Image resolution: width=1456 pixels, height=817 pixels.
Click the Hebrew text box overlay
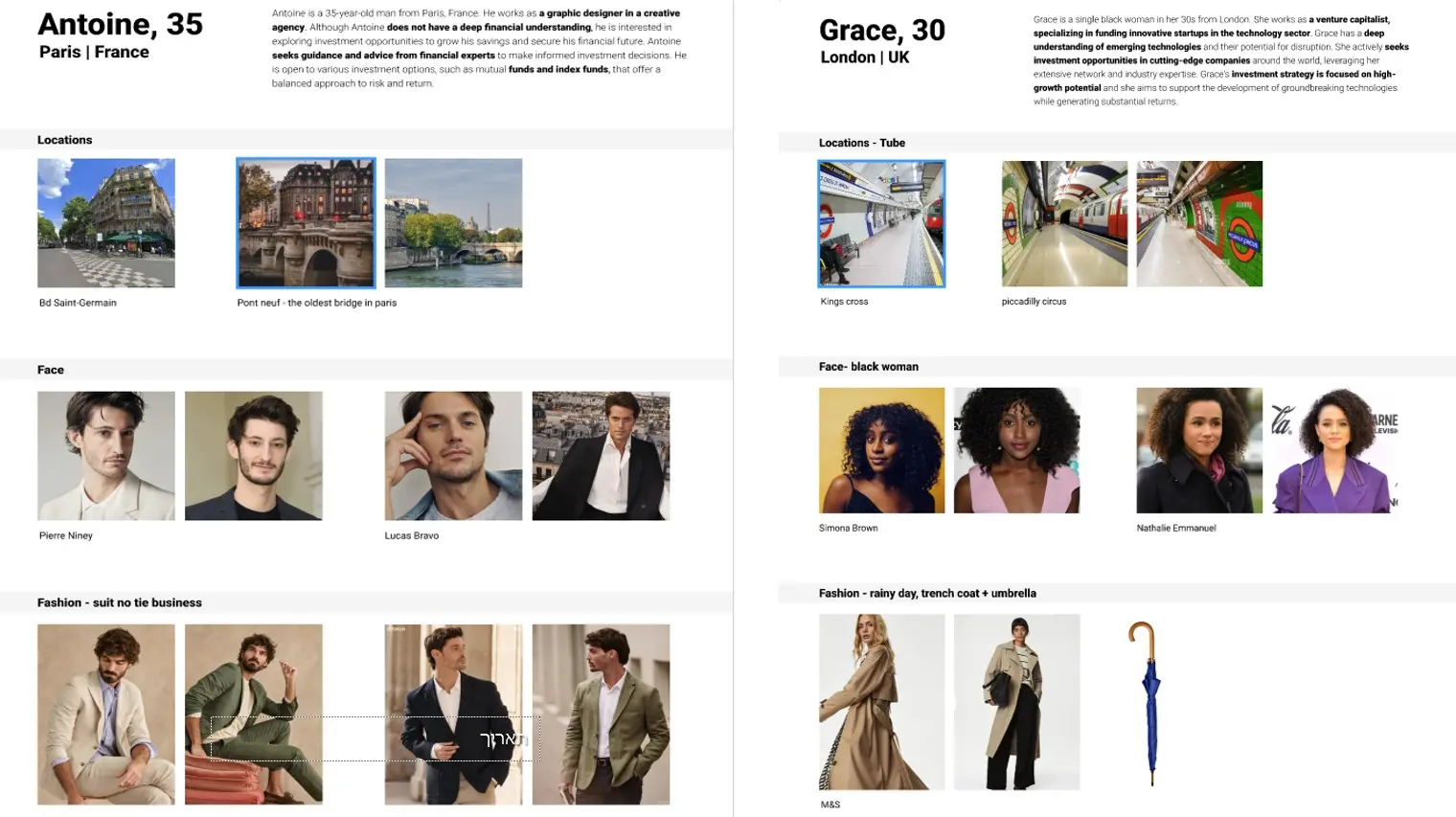coord(503,739)
